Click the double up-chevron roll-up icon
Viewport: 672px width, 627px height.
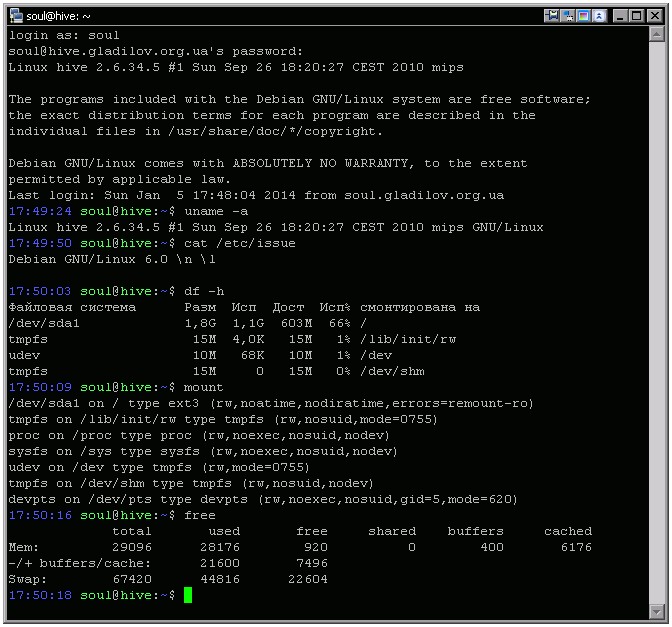[599, 16]
